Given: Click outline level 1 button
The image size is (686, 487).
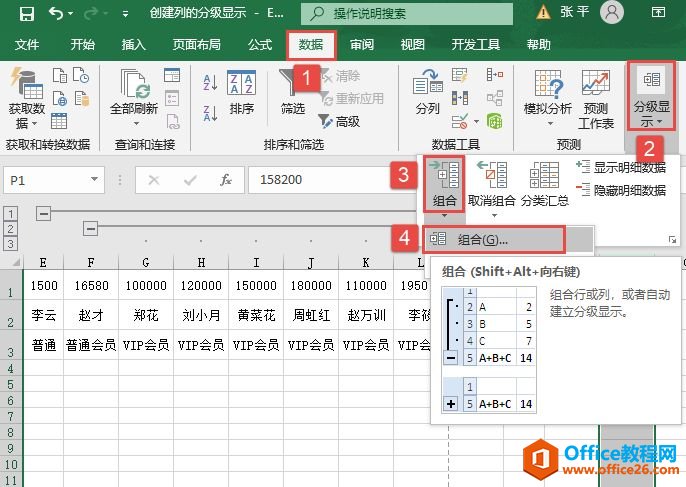Looking at the screenshot, I should [10, 214].
